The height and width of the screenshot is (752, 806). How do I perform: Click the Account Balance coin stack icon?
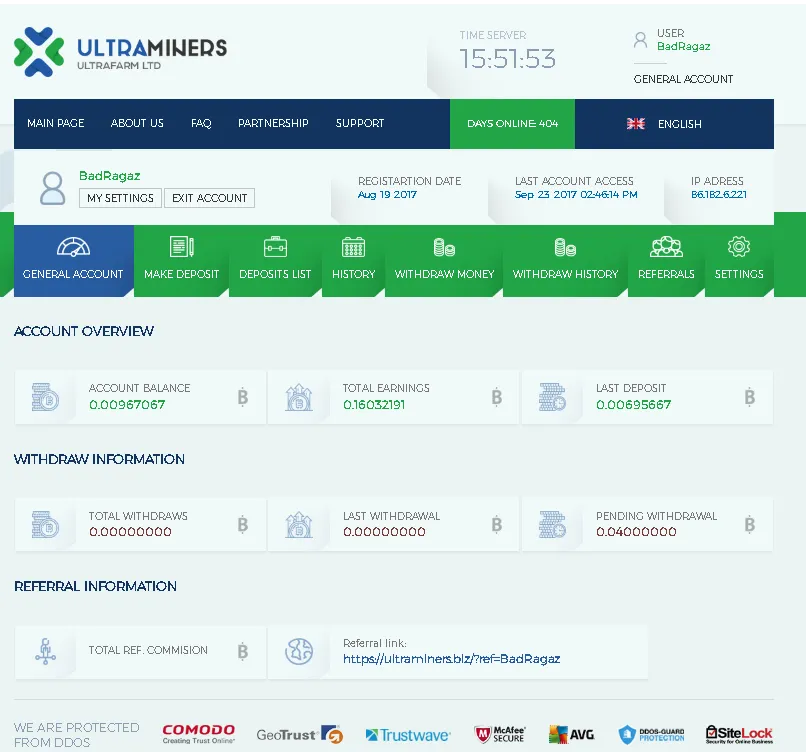pos(45,397)
